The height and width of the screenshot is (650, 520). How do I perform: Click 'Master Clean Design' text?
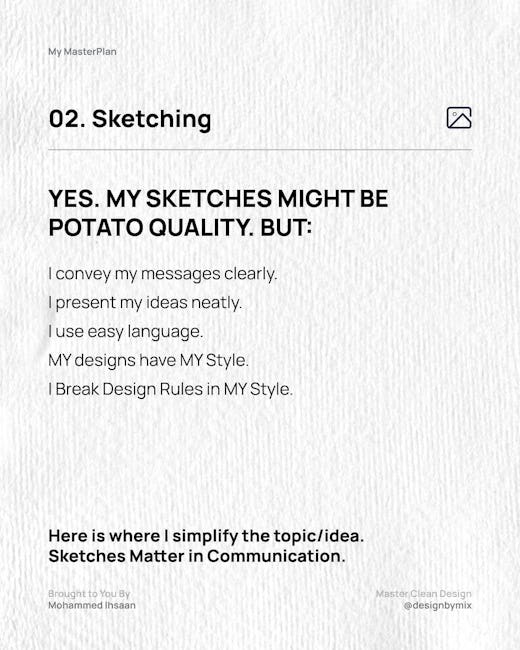coord(424,594)
